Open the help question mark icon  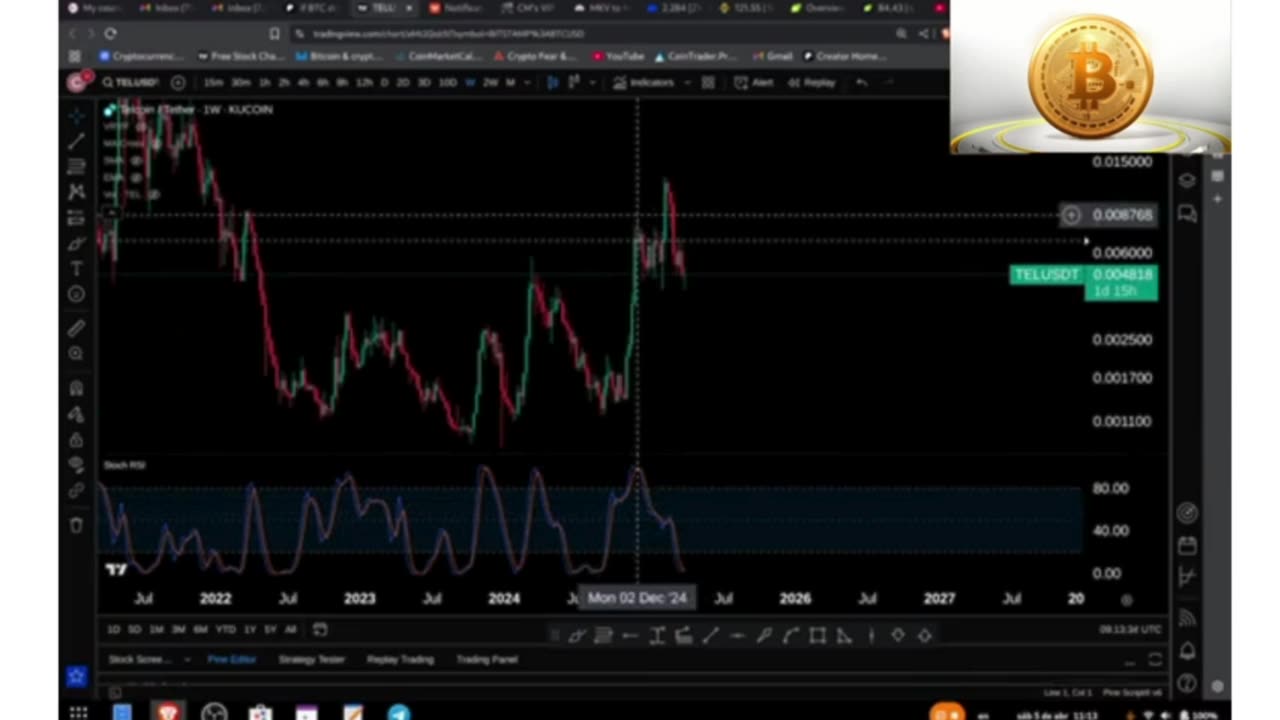pos(1187,685)
